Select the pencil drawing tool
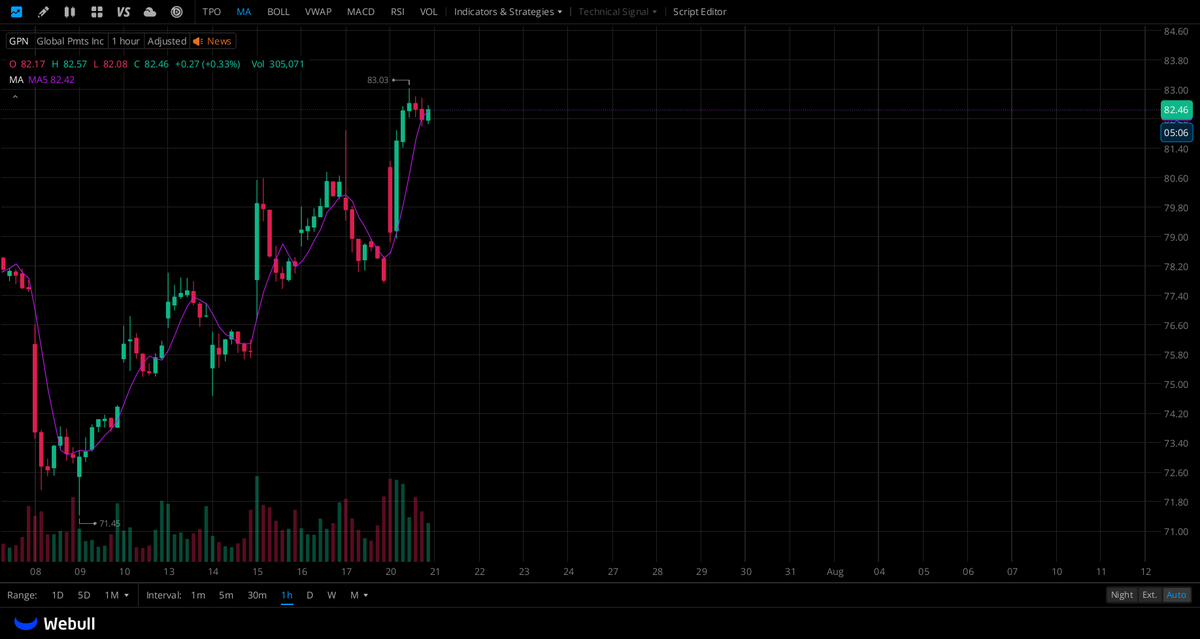1200x639 pixels. [43, 12]
